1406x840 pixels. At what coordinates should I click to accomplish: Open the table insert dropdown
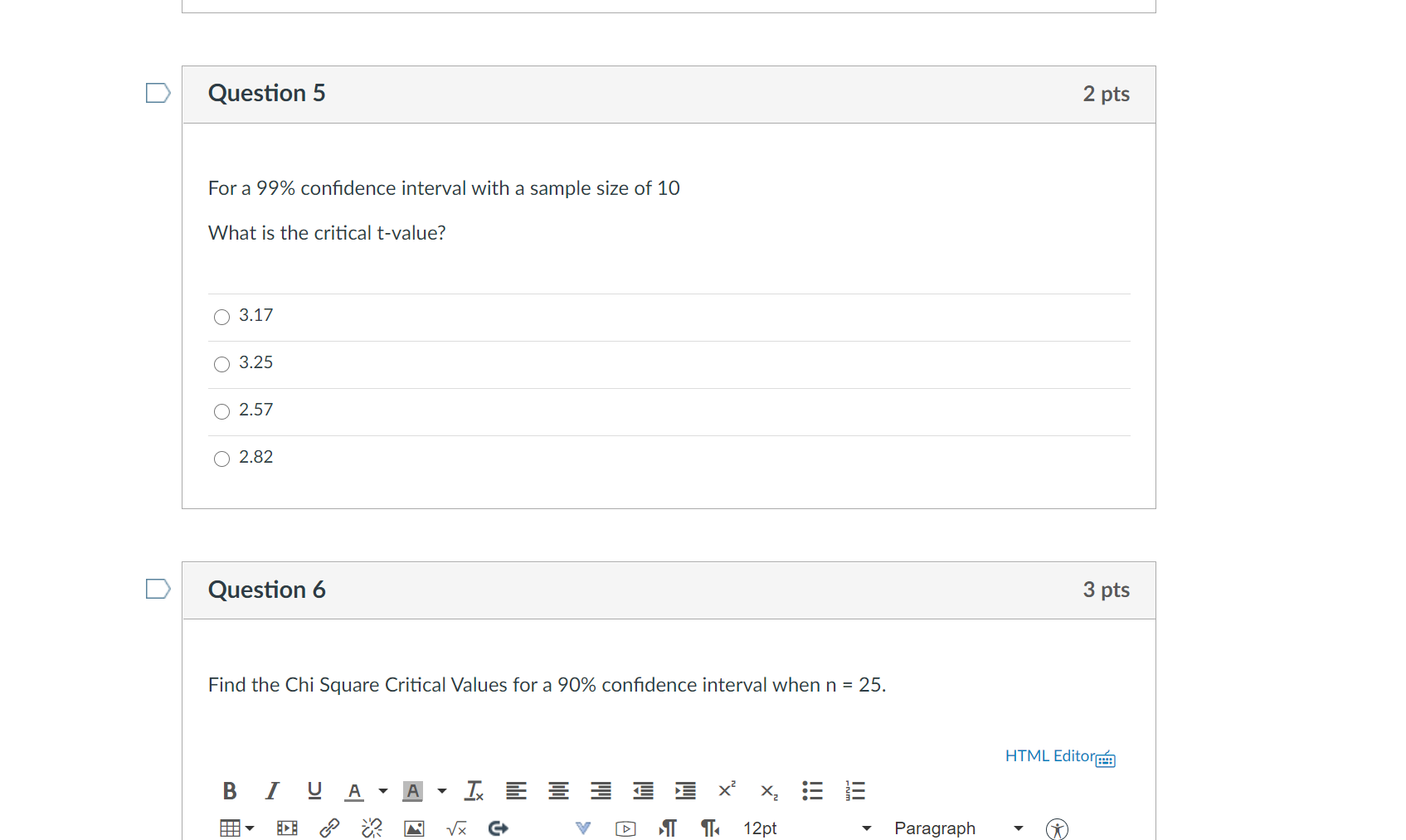click(x=237, y=828)
